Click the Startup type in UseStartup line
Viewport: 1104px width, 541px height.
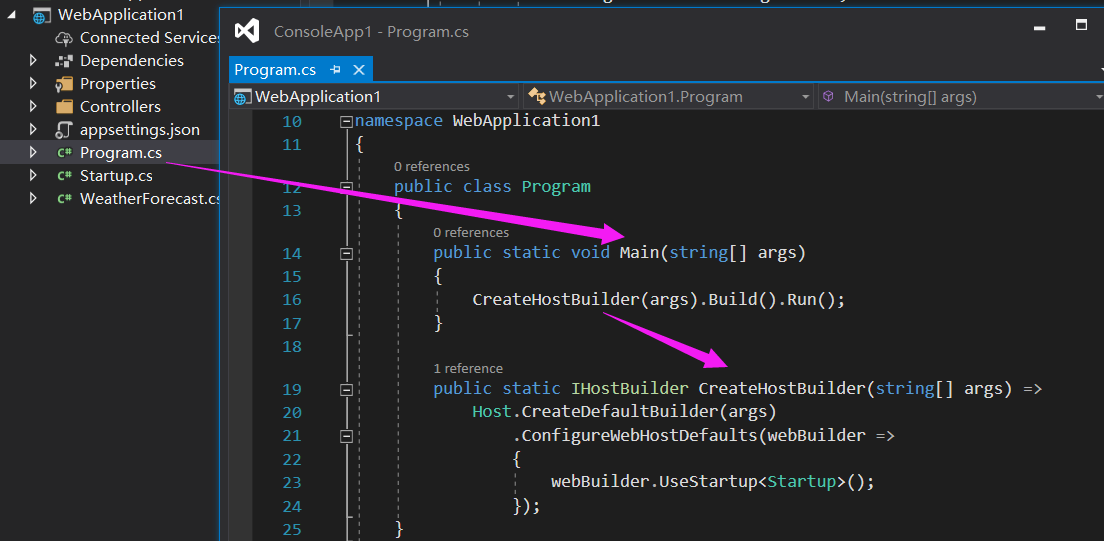(802, 482)
